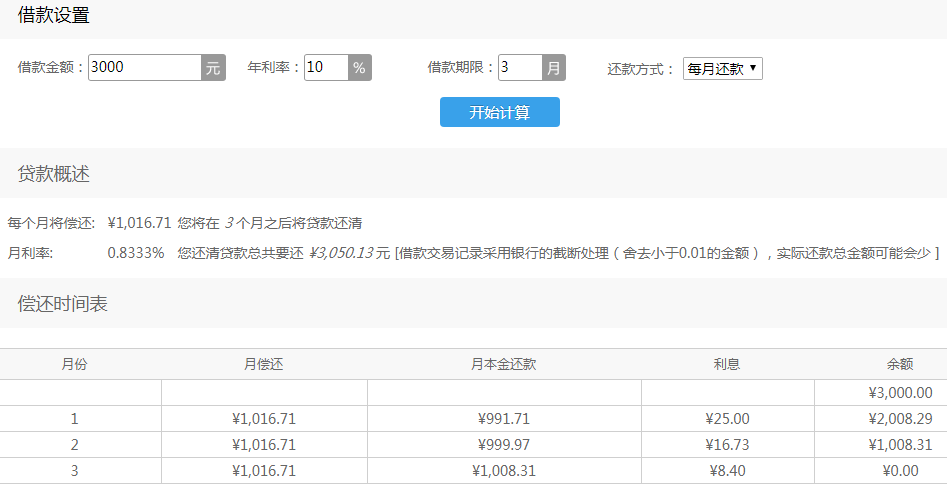Click the 还款方式 label
947x484 pixels.
click(x=640, y=69)
